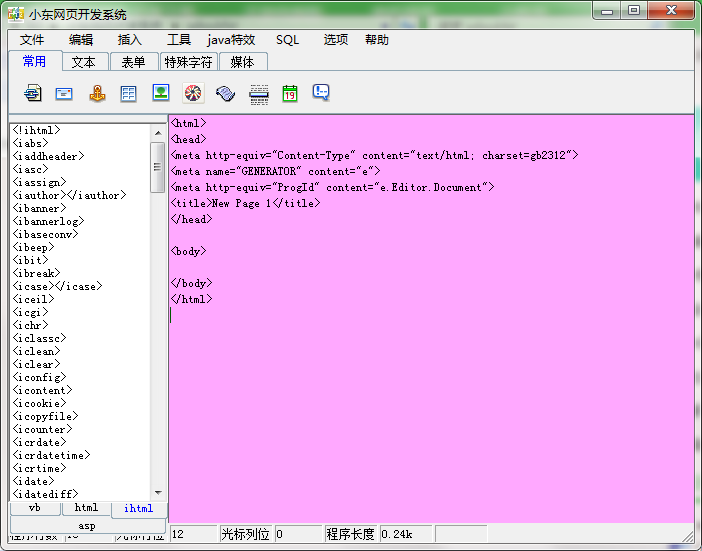
Task: Click the app icon in the title bar
Action: click(x=16, y=14)
